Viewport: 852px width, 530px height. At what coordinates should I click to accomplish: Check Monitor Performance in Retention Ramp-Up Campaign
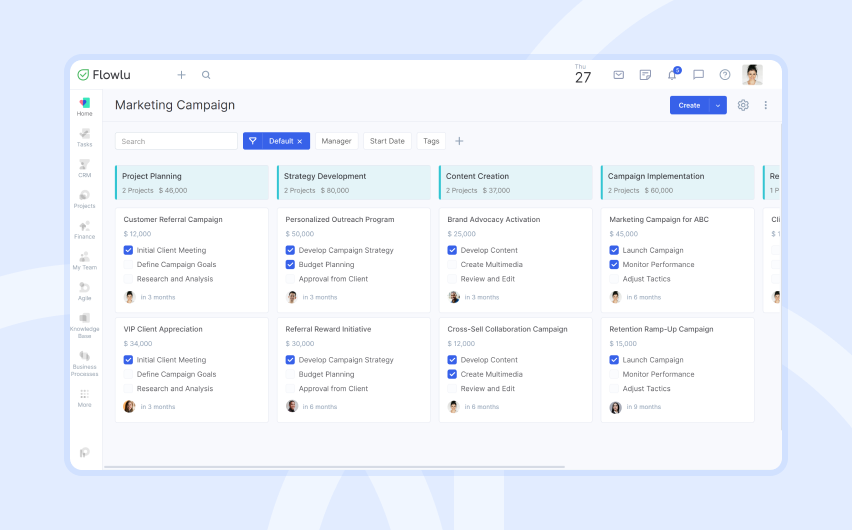pyautogui.click(x=614, y=374)
